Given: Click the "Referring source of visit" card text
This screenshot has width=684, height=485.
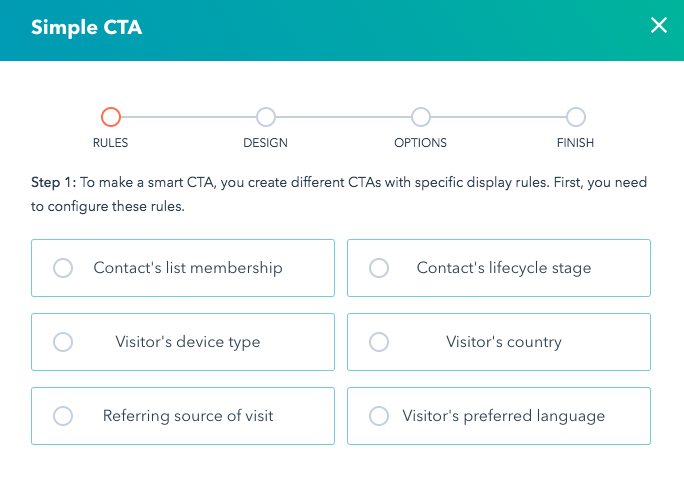Looking at the screenshot, I should 188,416.
